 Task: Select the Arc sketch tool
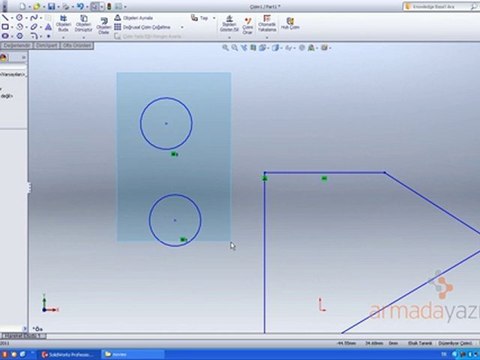click(x=19, y=27)
